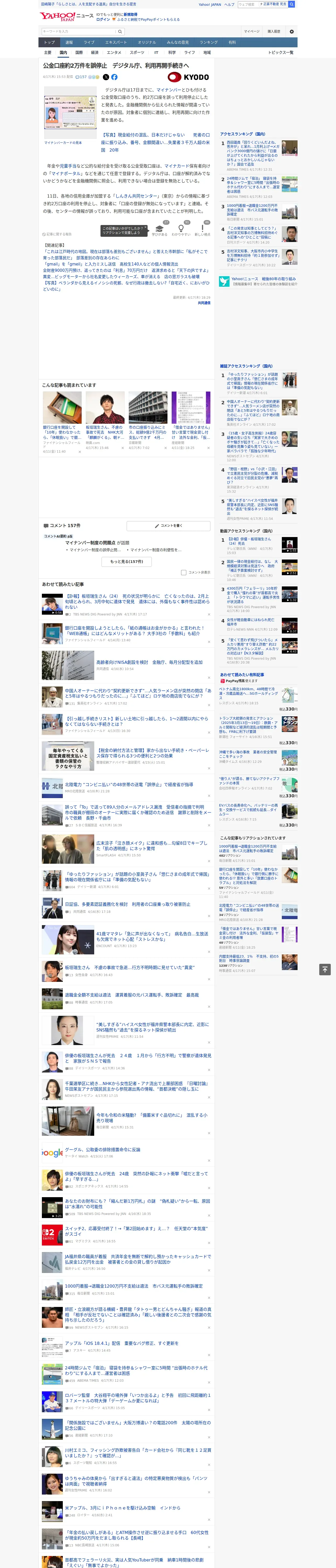Screen dimensions: 336x1568
Task: Click the blue web search button at top
Action: pos(292,4)
